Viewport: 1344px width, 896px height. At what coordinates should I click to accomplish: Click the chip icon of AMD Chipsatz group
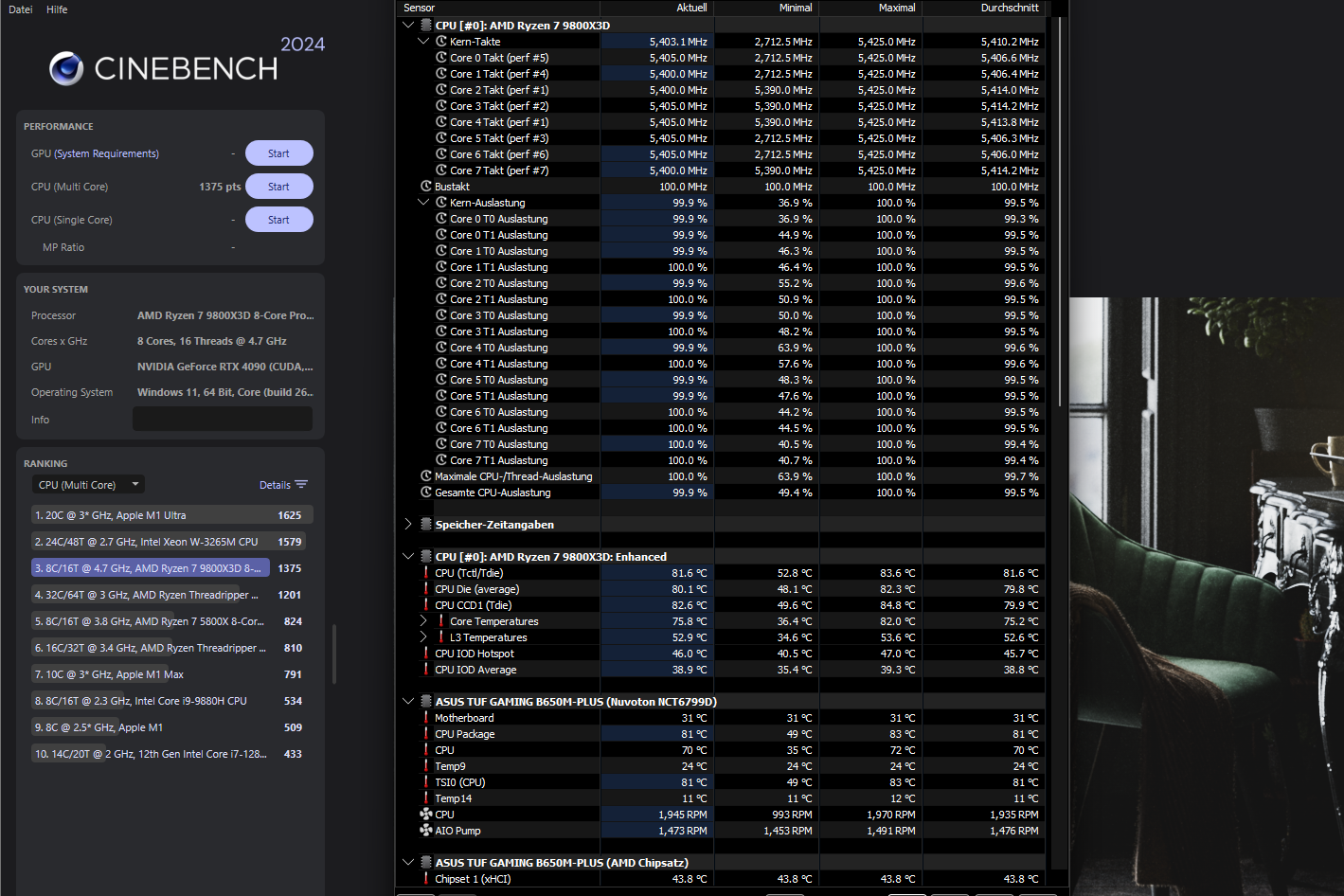click(x=426, y=863)
